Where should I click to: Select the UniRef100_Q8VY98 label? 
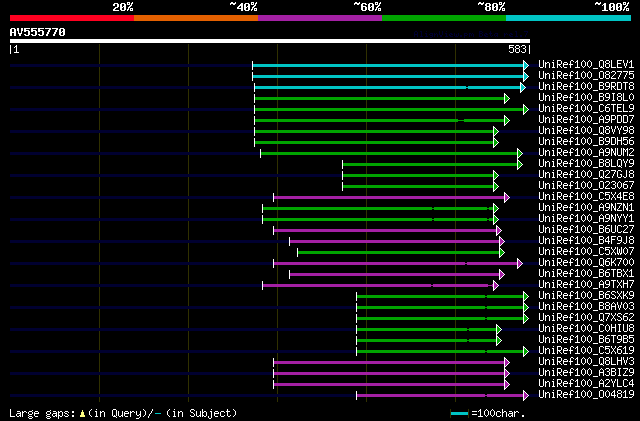click(586, 130)
